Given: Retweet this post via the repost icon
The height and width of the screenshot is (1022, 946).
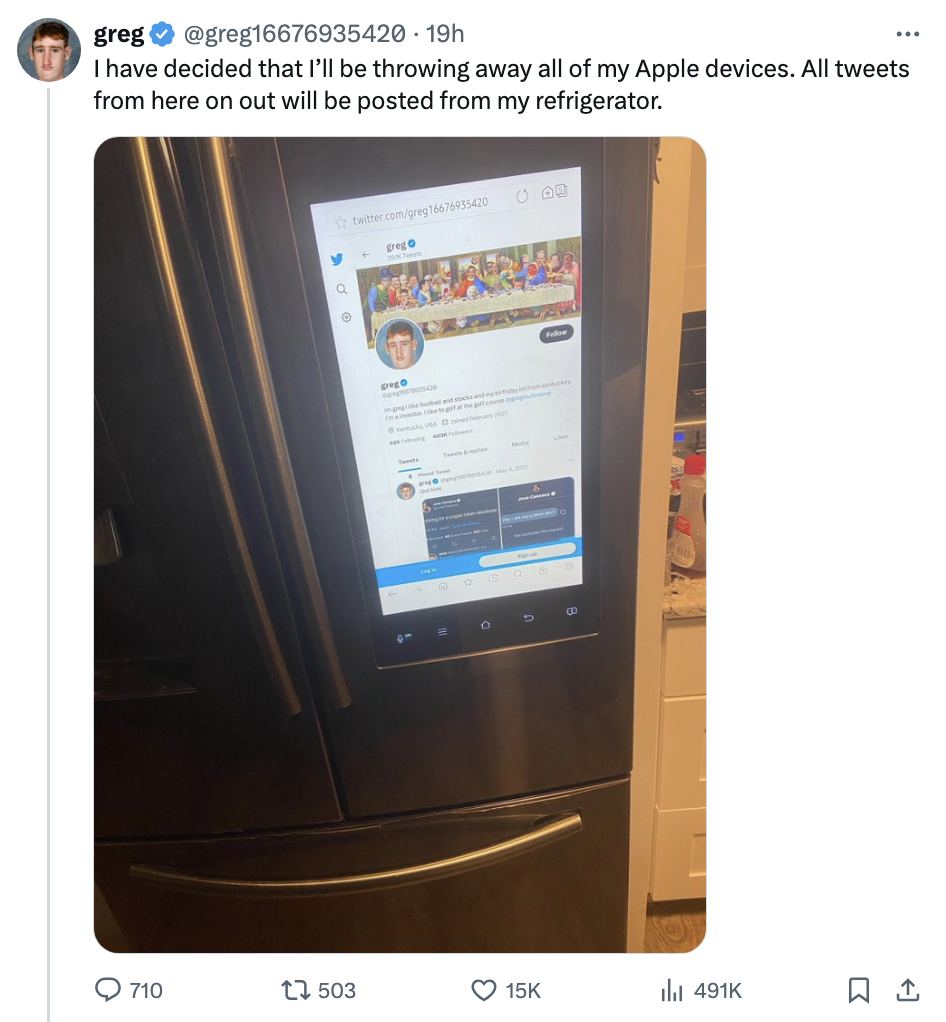Looking at the screenshot, I should 295,990.
